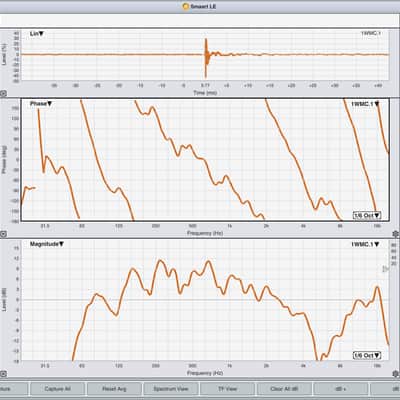Screen dimensions: 400x400
Task: Open IWMC.1 trace dropdown on Magnitude plot
Action: (366, 244)
